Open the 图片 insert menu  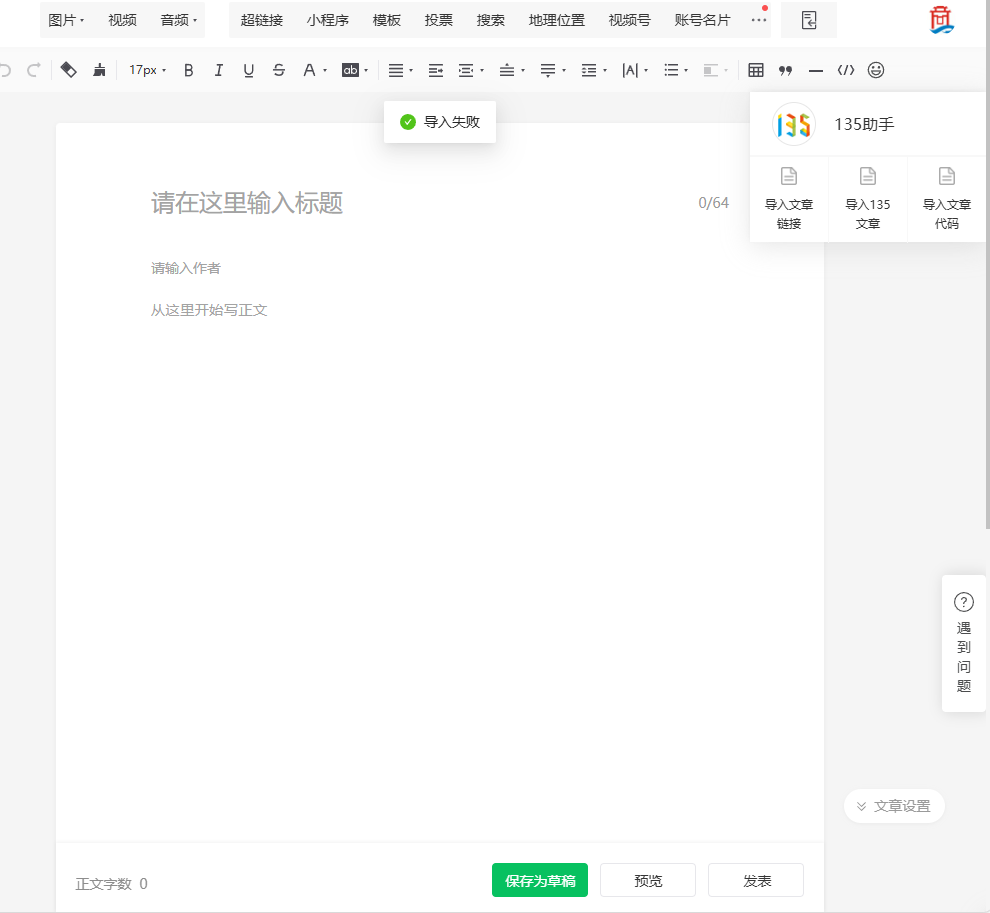pyautogui.click(x=66, y=20)
